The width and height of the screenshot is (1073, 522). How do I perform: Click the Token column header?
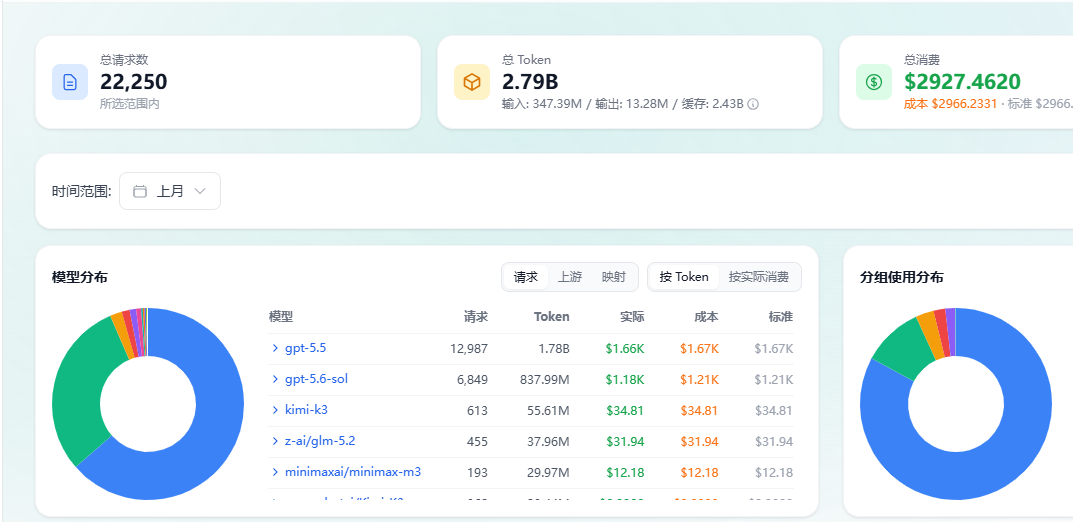(x=552, y=317)
